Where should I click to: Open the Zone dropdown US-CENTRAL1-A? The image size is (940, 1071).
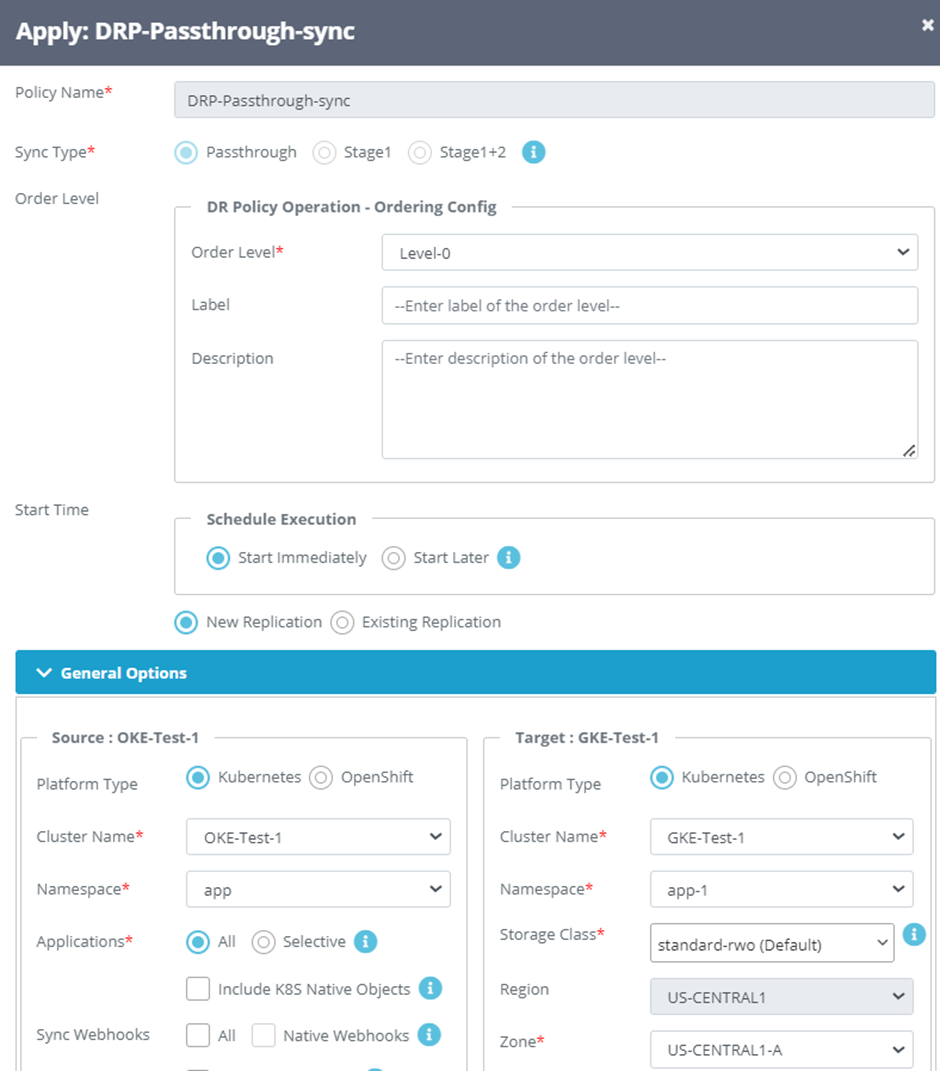pos(782,1049)
